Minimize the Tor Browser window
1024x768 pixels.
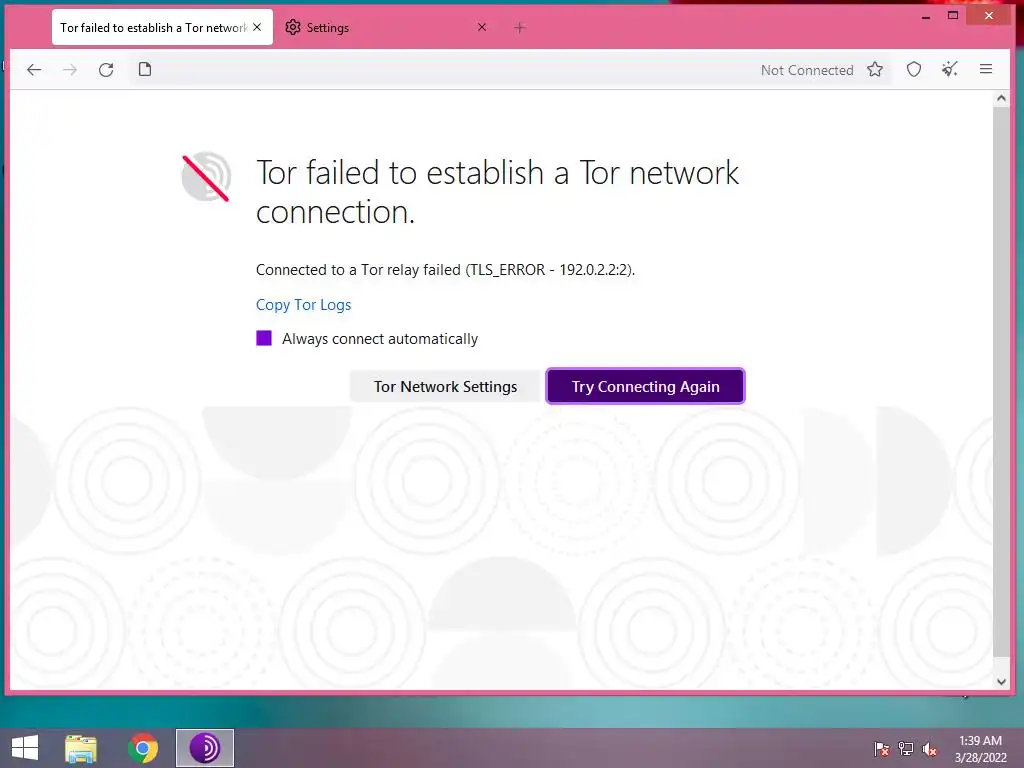pos(925,16)
